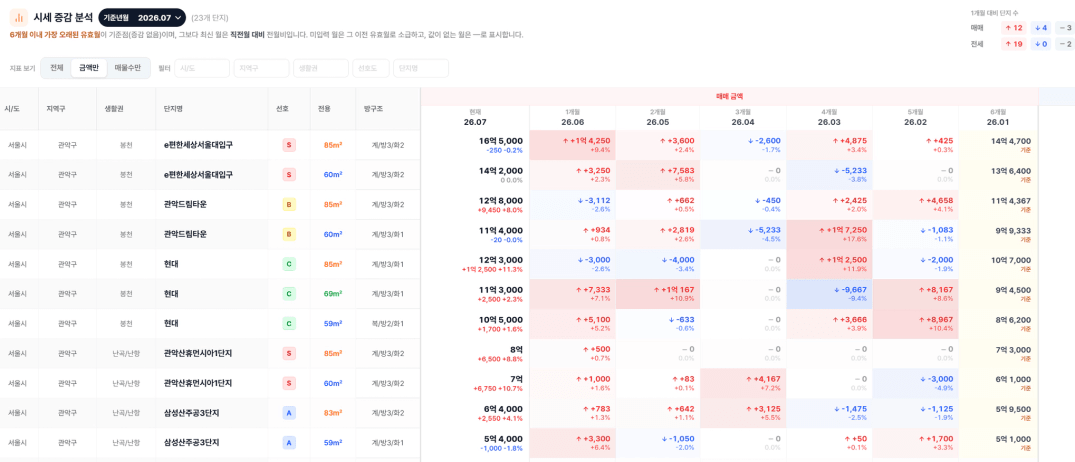Click the 단지명 filter input
The image size is (1075, 462).
(421, 68)
